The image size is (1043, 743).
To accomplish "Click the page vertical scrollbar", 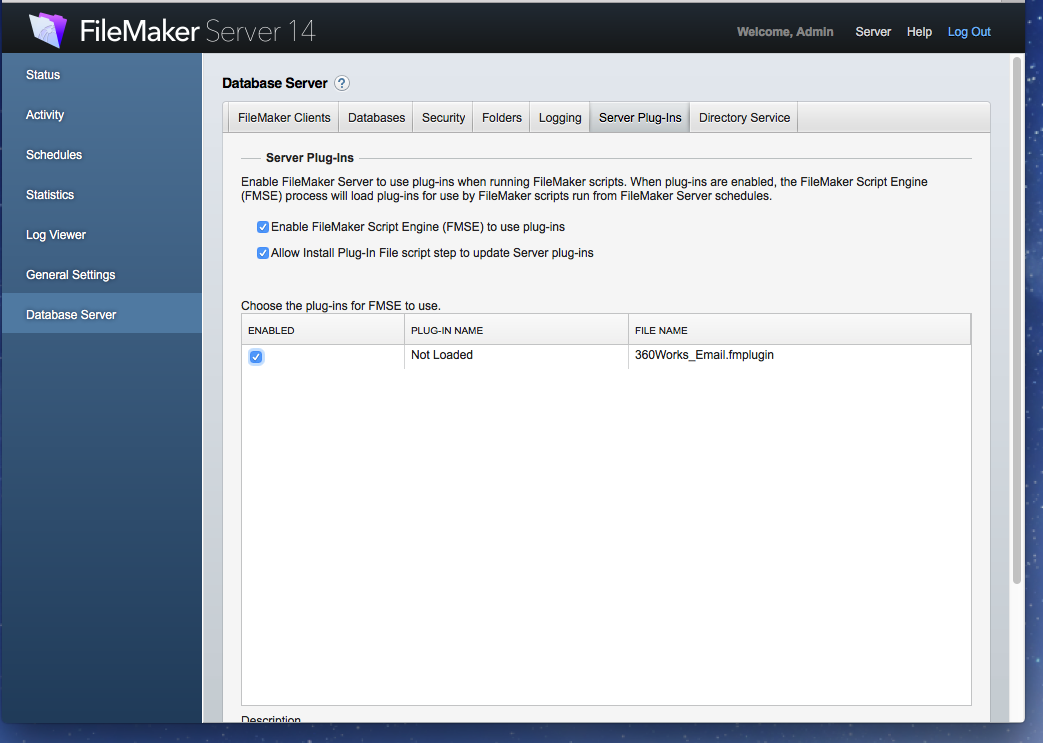I will (1017, 320).
